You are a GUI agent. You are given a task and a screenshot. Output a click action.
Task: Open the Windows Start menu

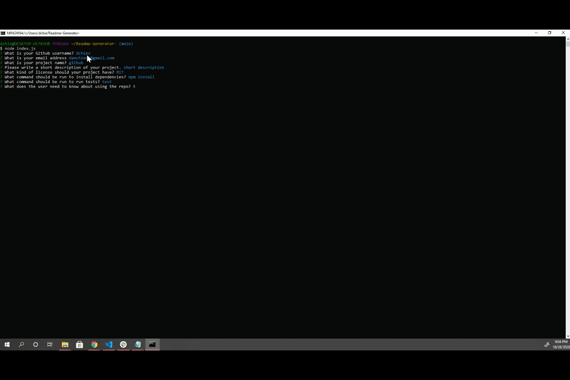(7, 344)
